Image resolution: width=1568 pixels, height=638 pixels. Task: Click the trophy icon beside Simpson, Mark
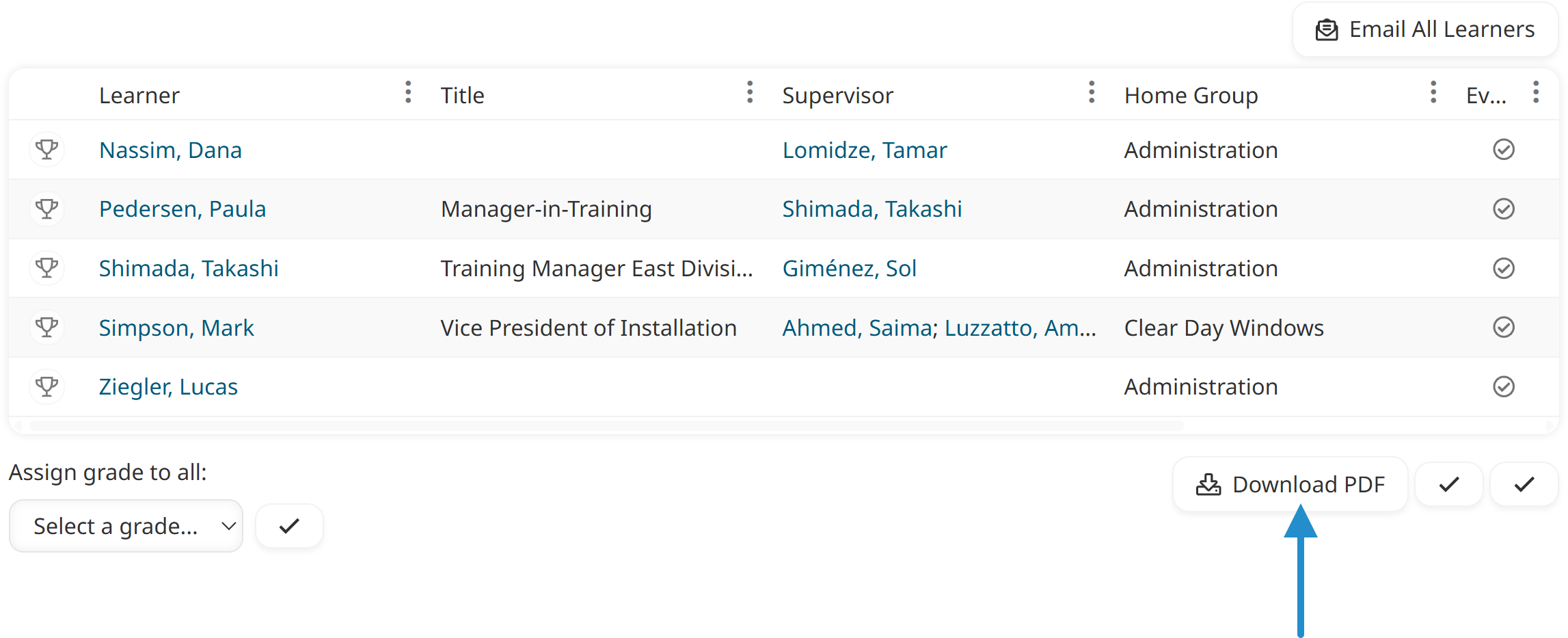pos(47,328)
